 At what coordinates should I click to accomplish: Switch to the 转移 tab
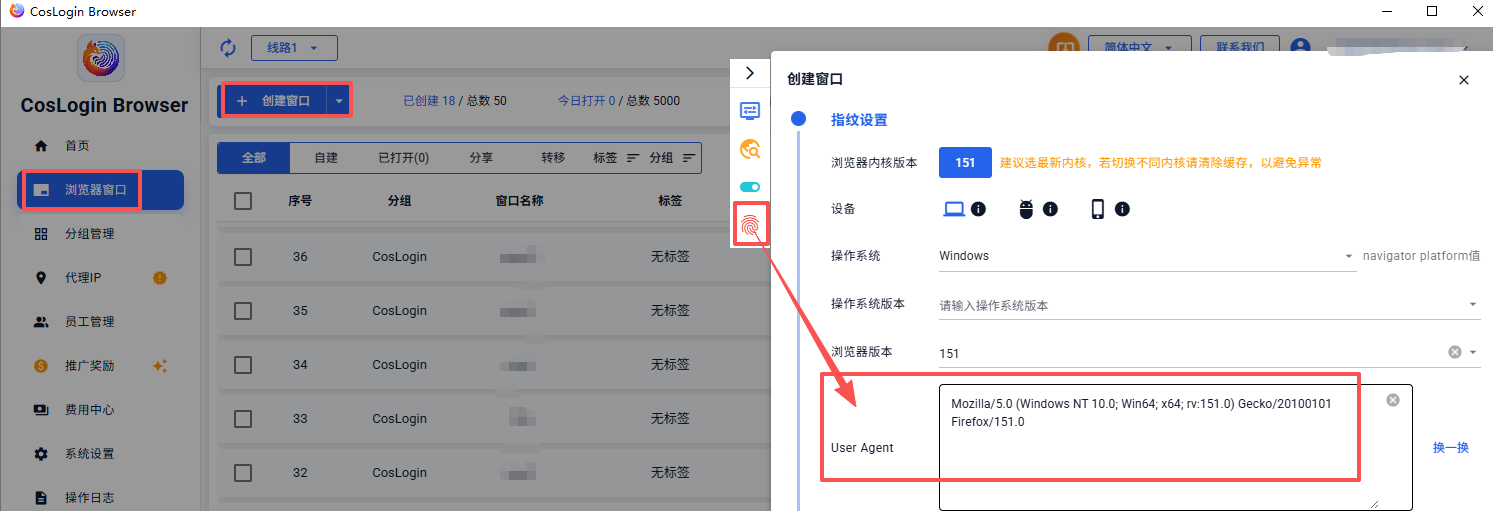[553, 158]
